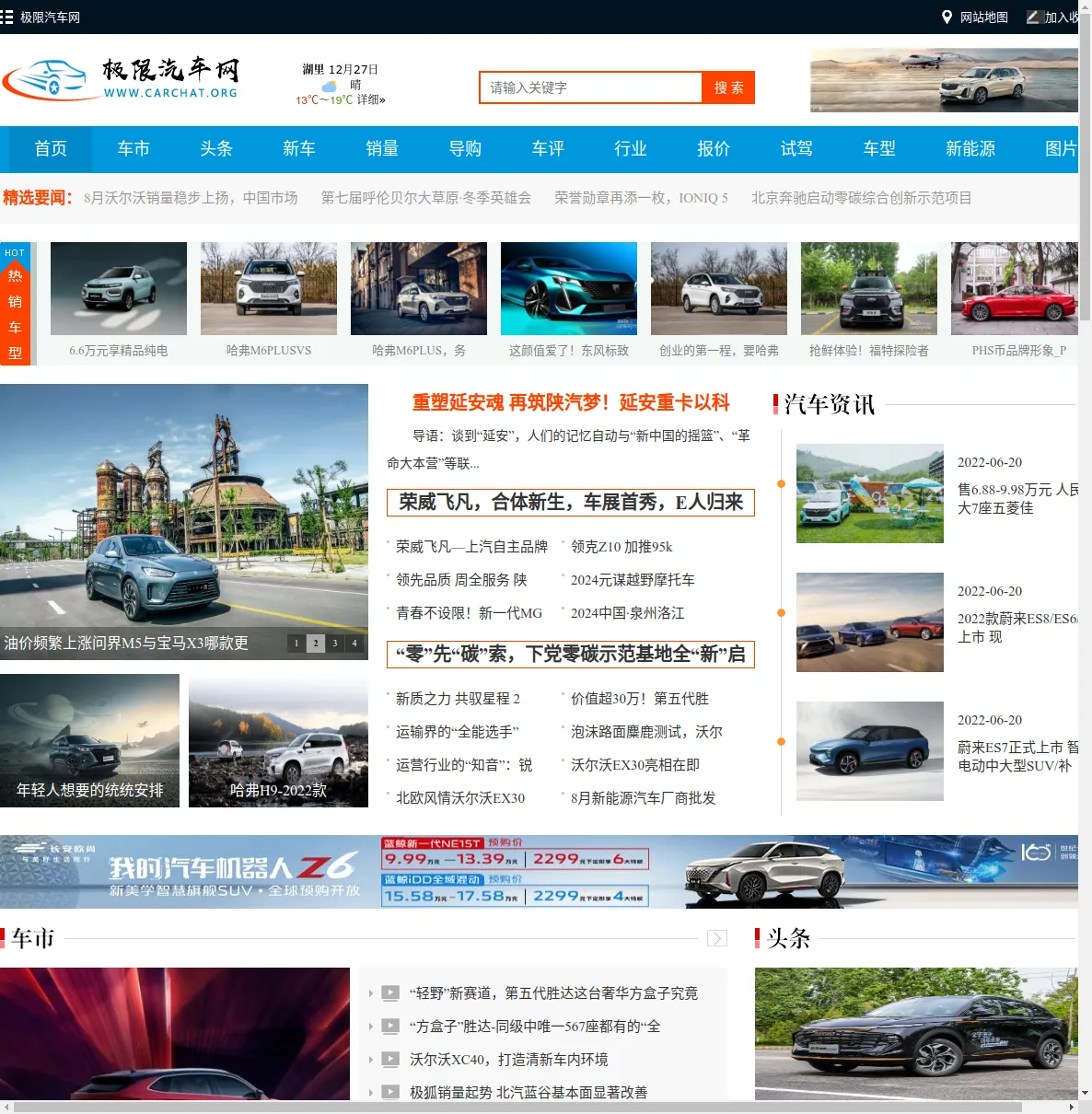Select slide 1 in the carousel pager
The width and height of the screenshot is (1092, 1114).
[x=296, y=644]
